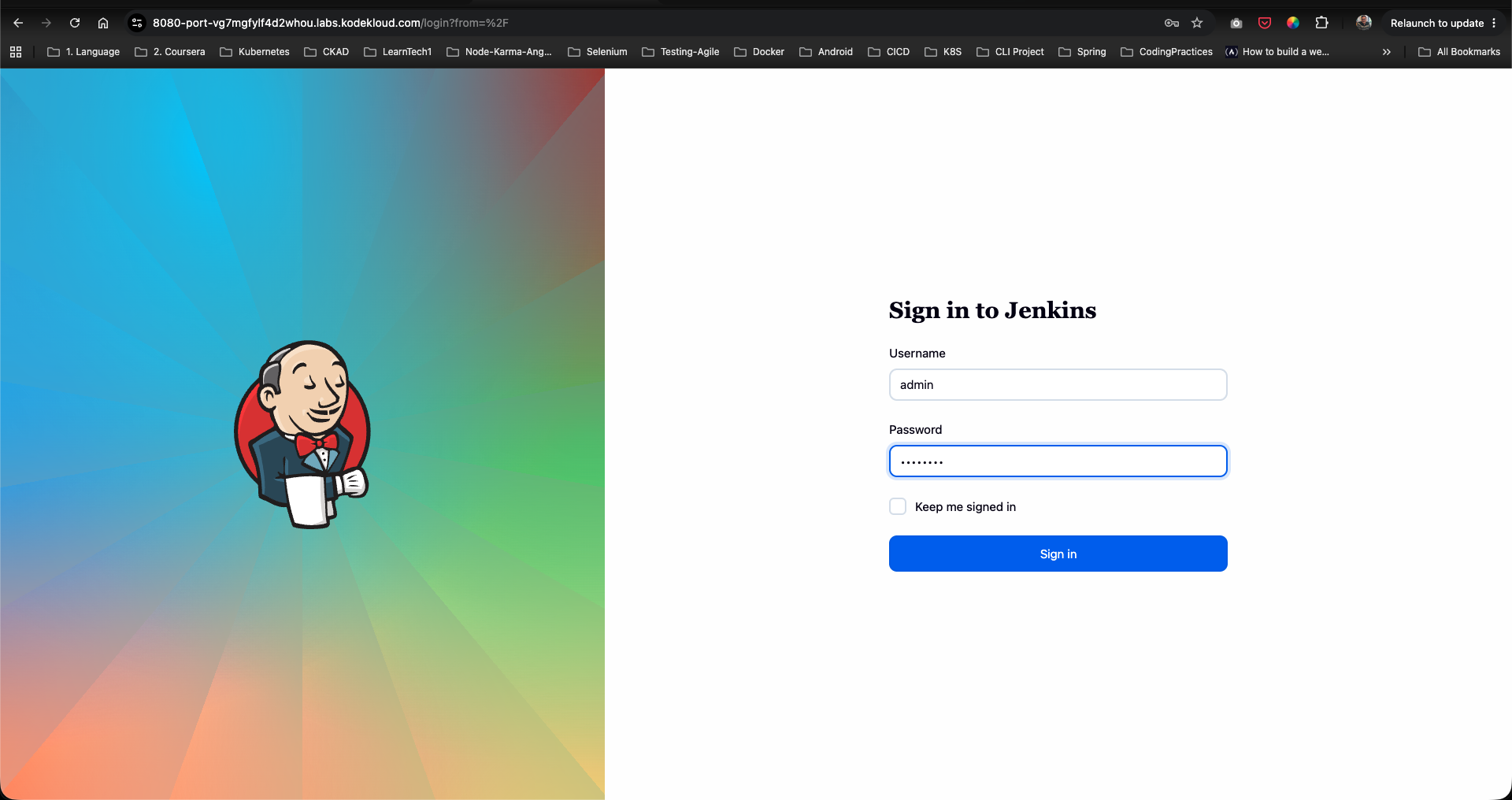Open the Node-Karma-Ang... bookmark folder

point(499,52)
